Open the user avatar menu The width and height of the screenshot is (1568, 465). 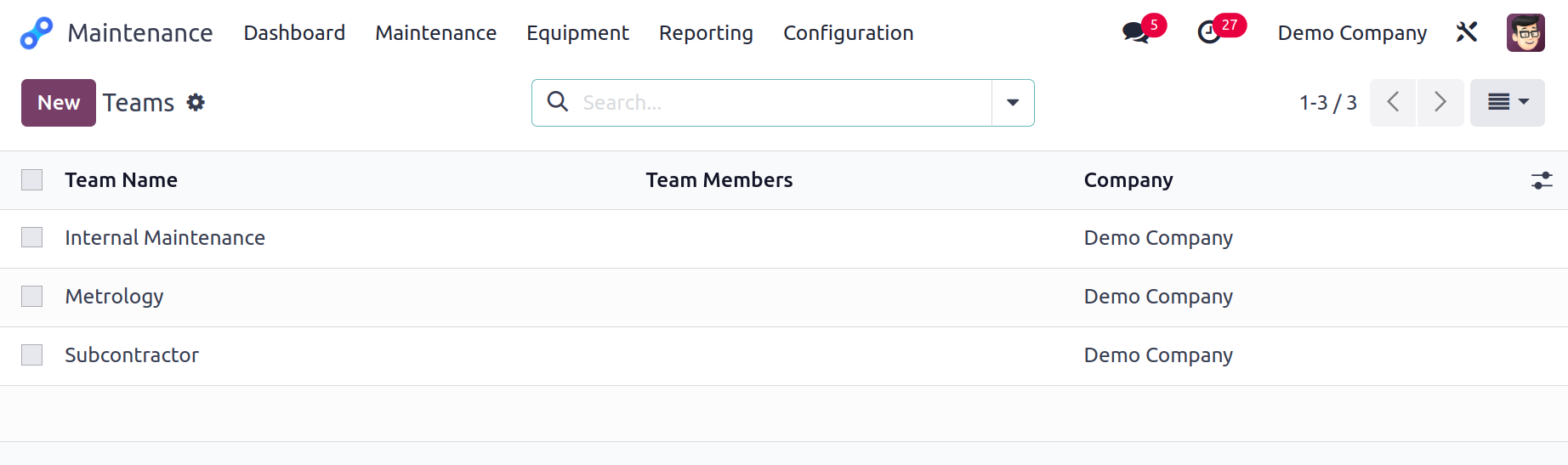point(1525,33)
